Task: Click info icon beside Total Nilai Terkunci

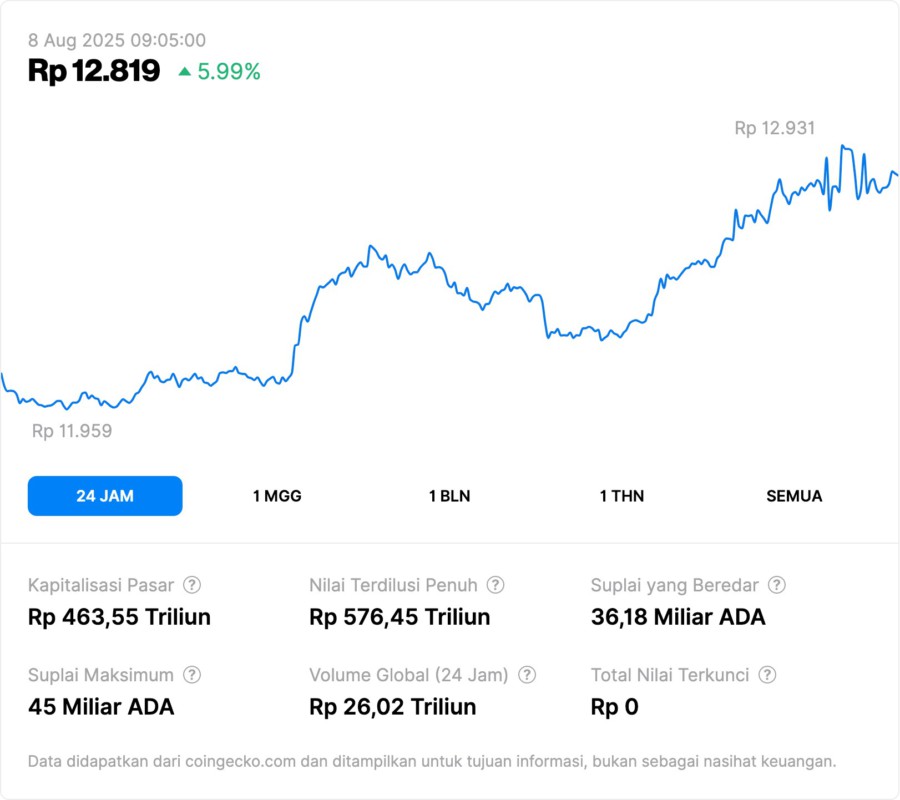Action: pyautogui.click(x=767, y=675)
